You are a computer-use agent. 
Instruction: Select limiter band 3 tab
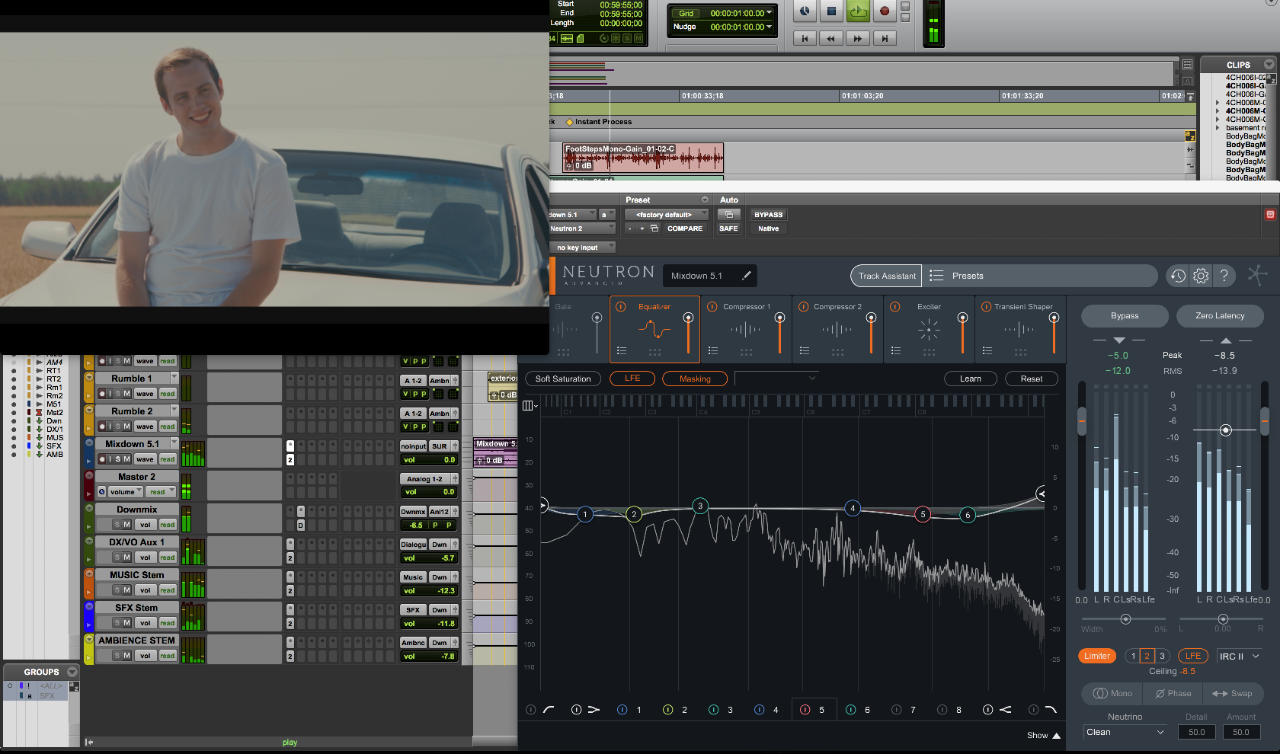coord(1162,655)
